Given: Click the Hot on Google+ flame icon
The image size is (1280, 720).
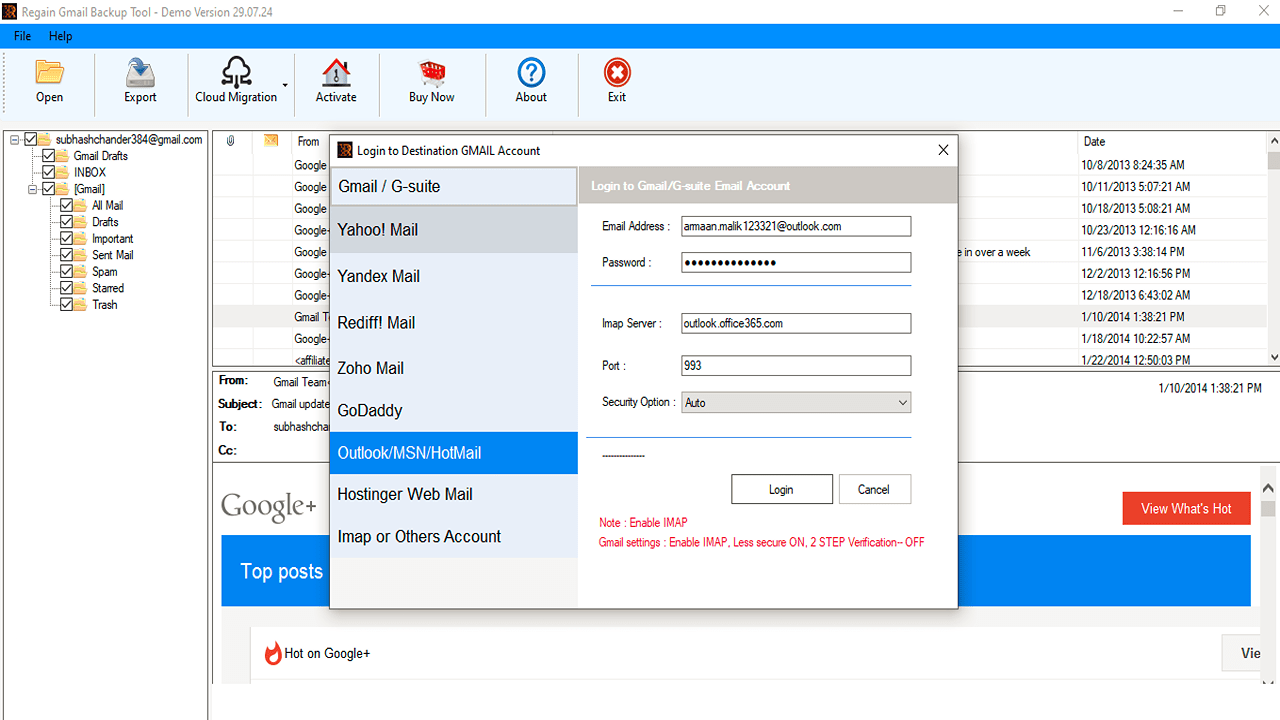Looking at the screenshot, I should point(273,653).
